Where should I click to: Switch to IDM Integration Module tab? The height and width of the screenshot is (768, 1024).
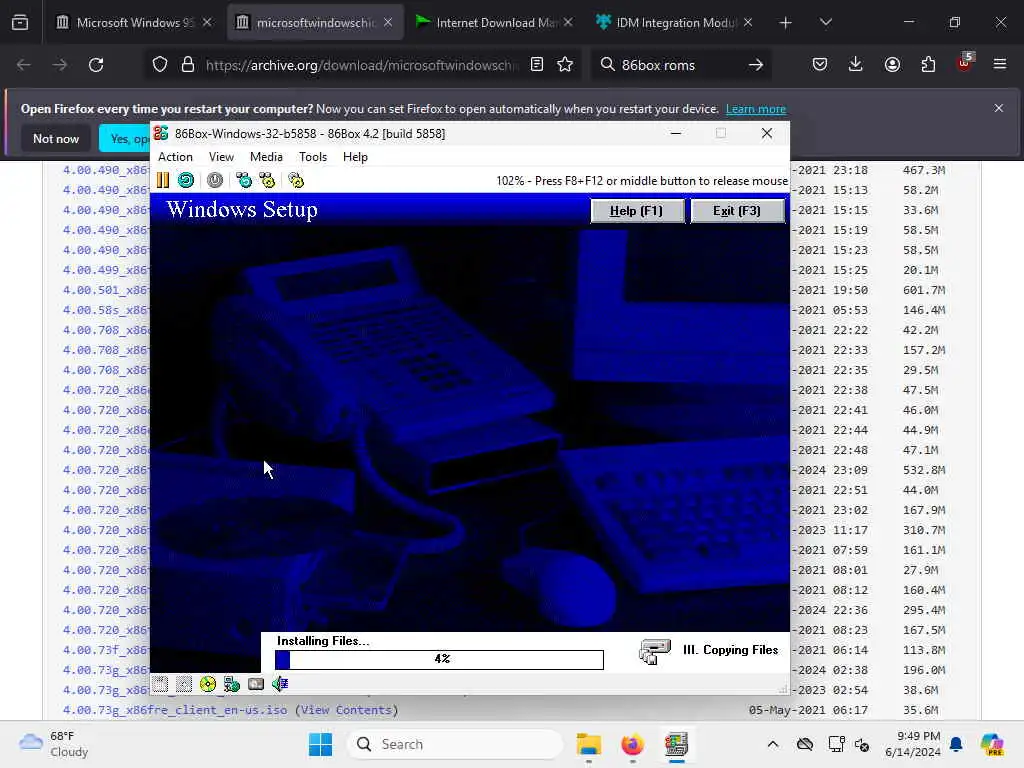[x=675, y=23]
